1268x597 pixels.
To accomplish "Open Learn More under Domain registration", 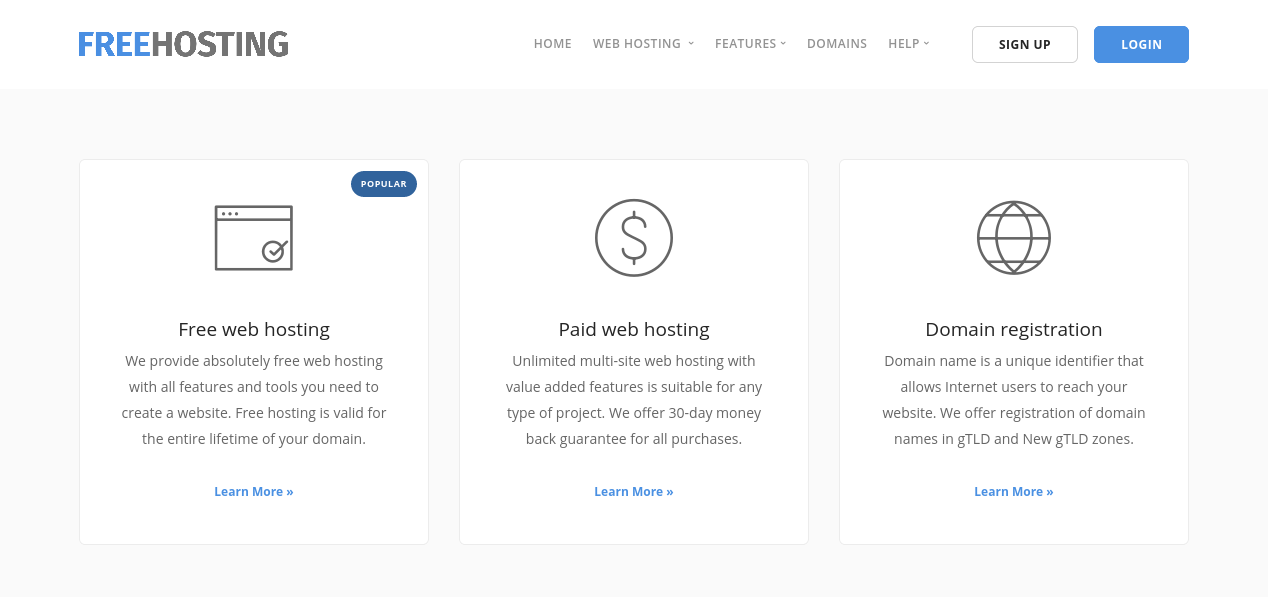I will pos(1014,492).
